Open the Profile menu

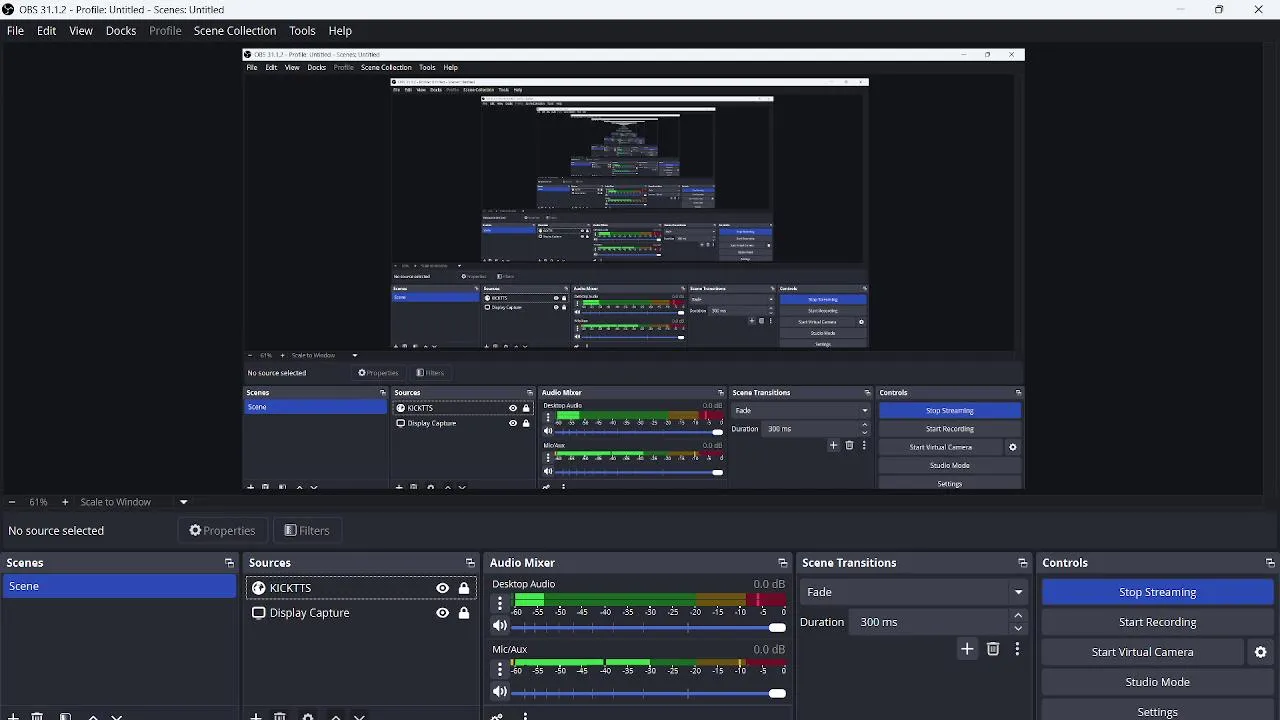(x=165, y=31)
